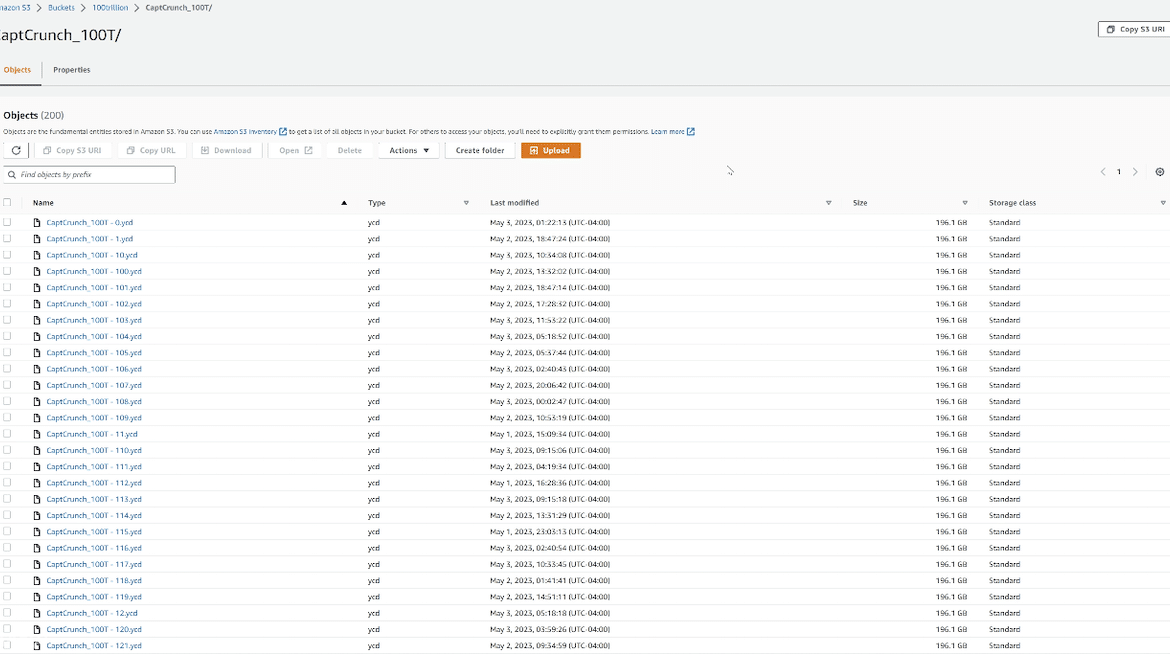The image size is (1170, 654).
Task: Sort by the Type column arrow
Action: click(466, 203)
